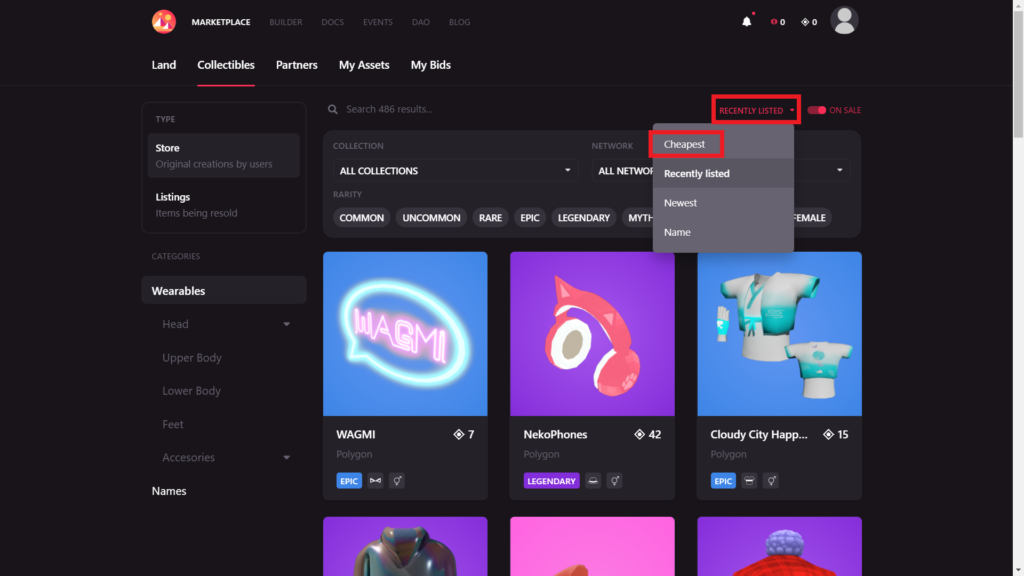Image resolution: width=1024 pixels, height=576 pixels.
Task: Toggle the Epic rarity filter
Action: (x=530, y=217)
